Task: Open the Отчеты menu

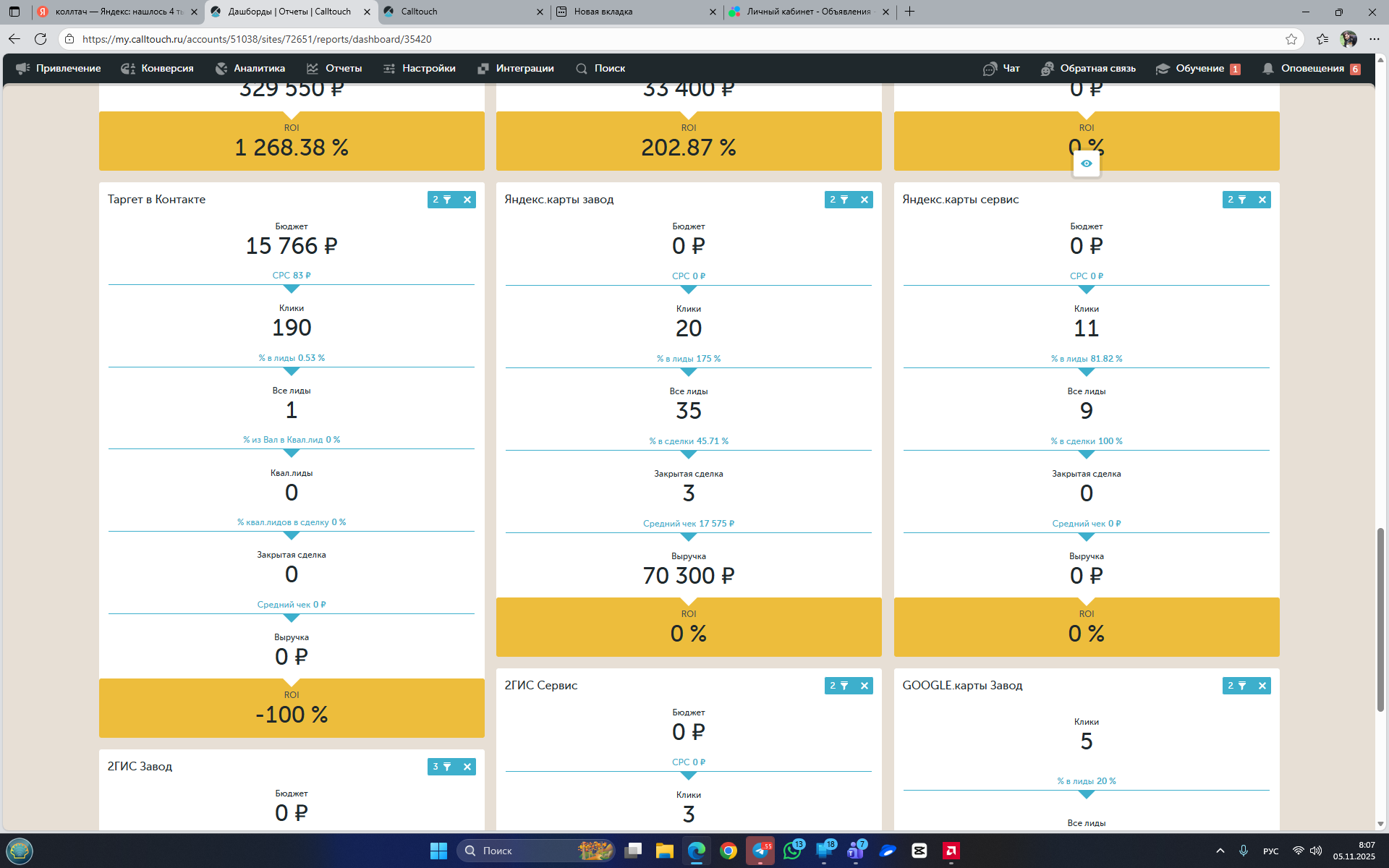Action: [334, 69]
